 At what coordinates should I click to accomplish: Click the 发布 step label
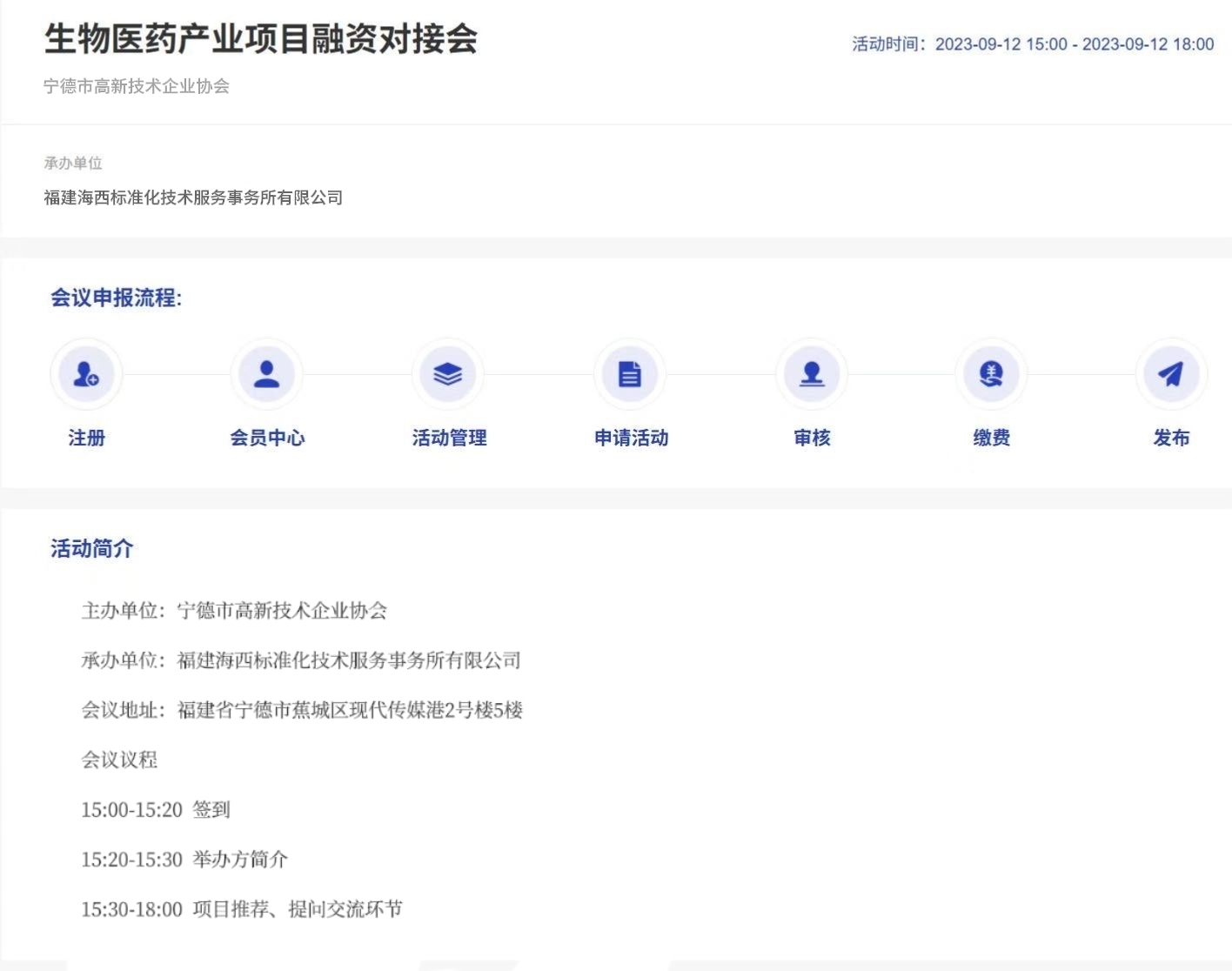(1171, 438)
